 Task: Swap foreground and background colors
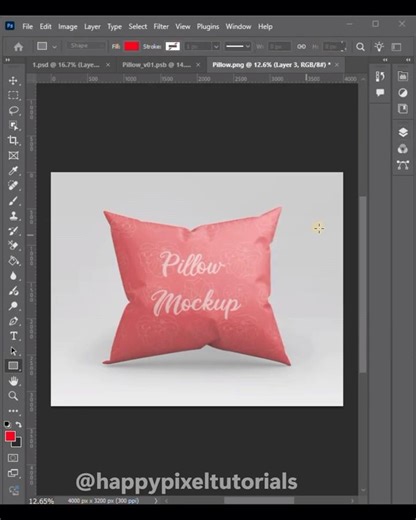point(19,425)
